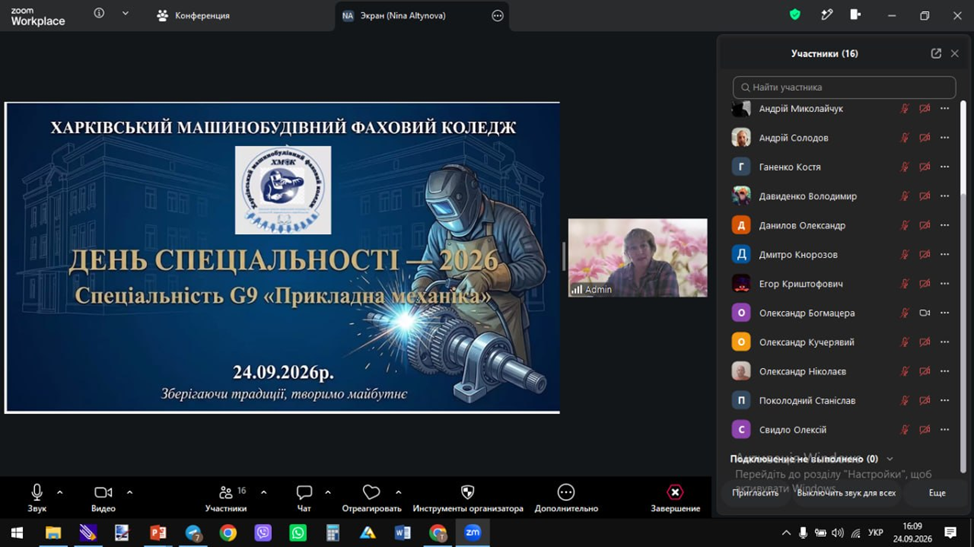Open volume control in system tray

coord(837,533)
